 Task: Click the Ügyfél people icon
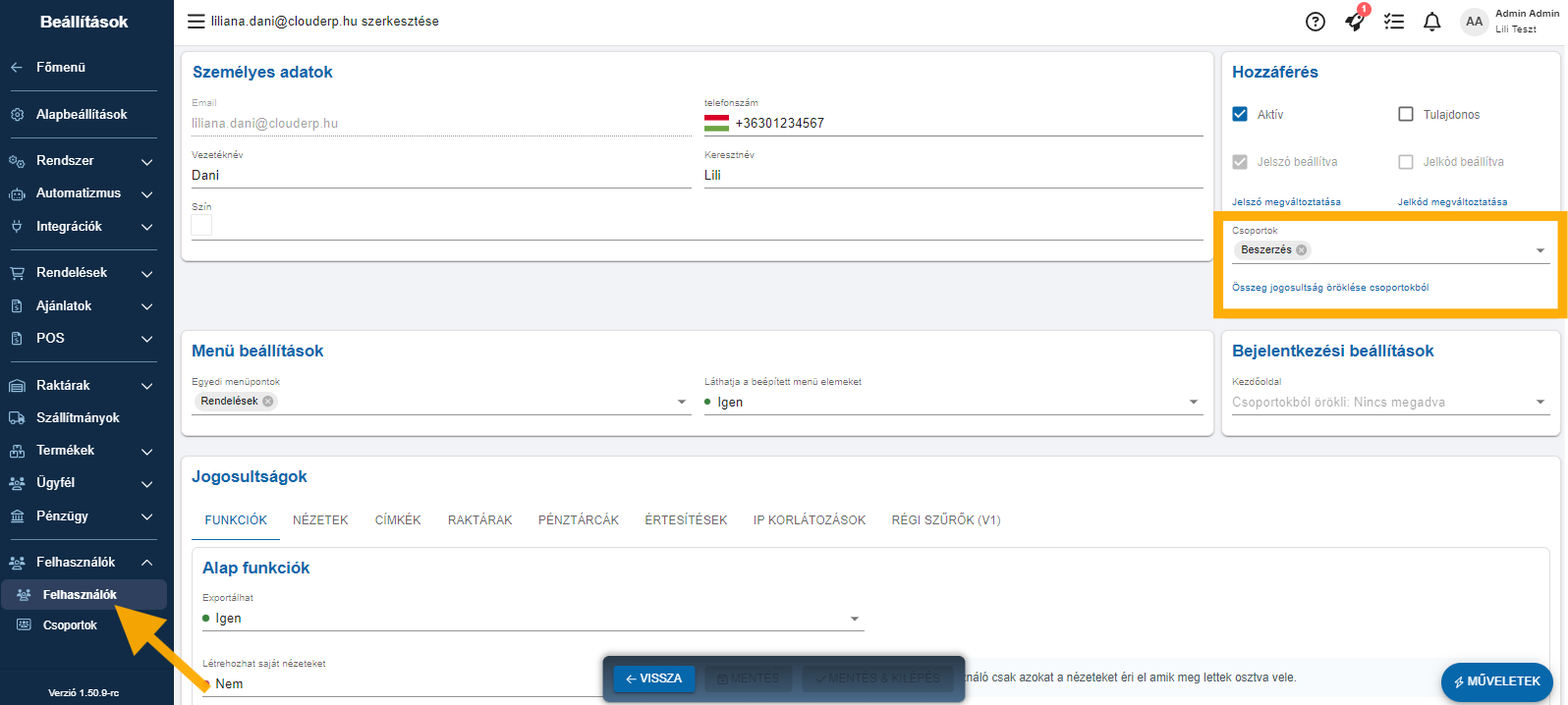(x=17, y=483)
